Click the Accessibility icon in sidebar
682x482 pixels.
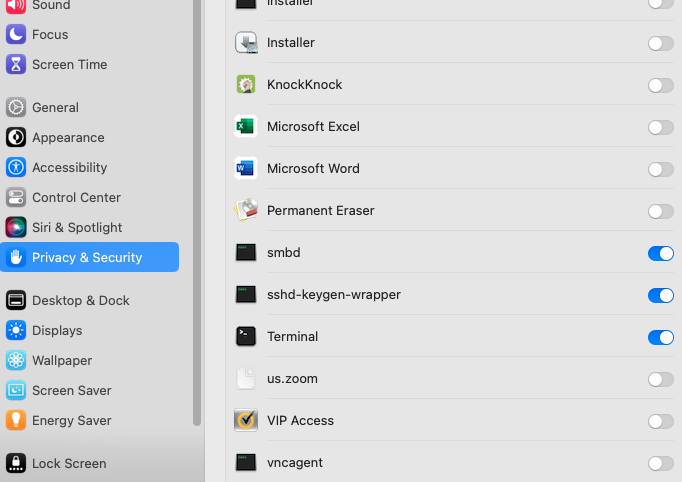click(16, 167)
